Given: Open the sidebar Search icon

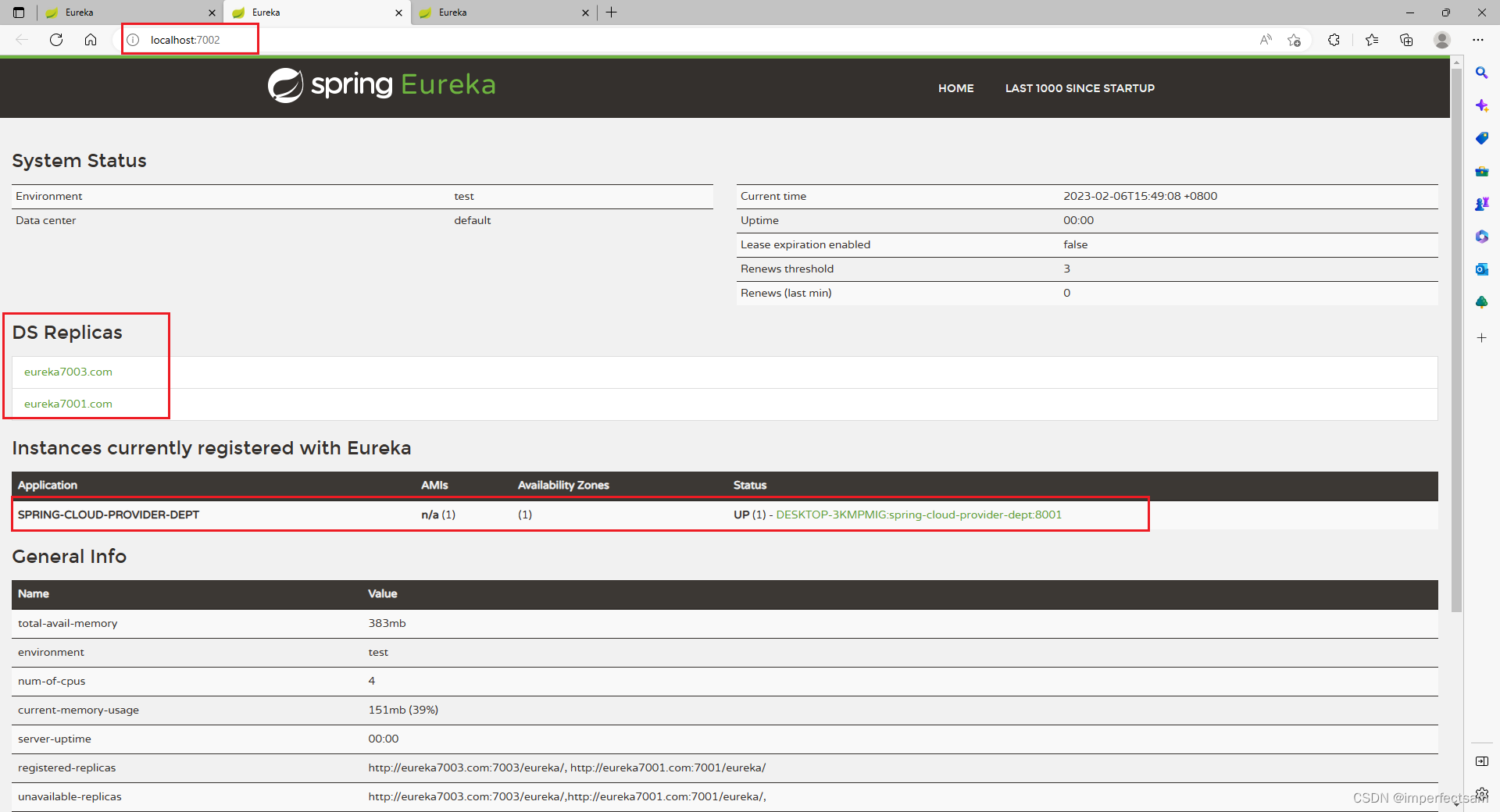Looking at the screenshot, I should [1481, 73].
